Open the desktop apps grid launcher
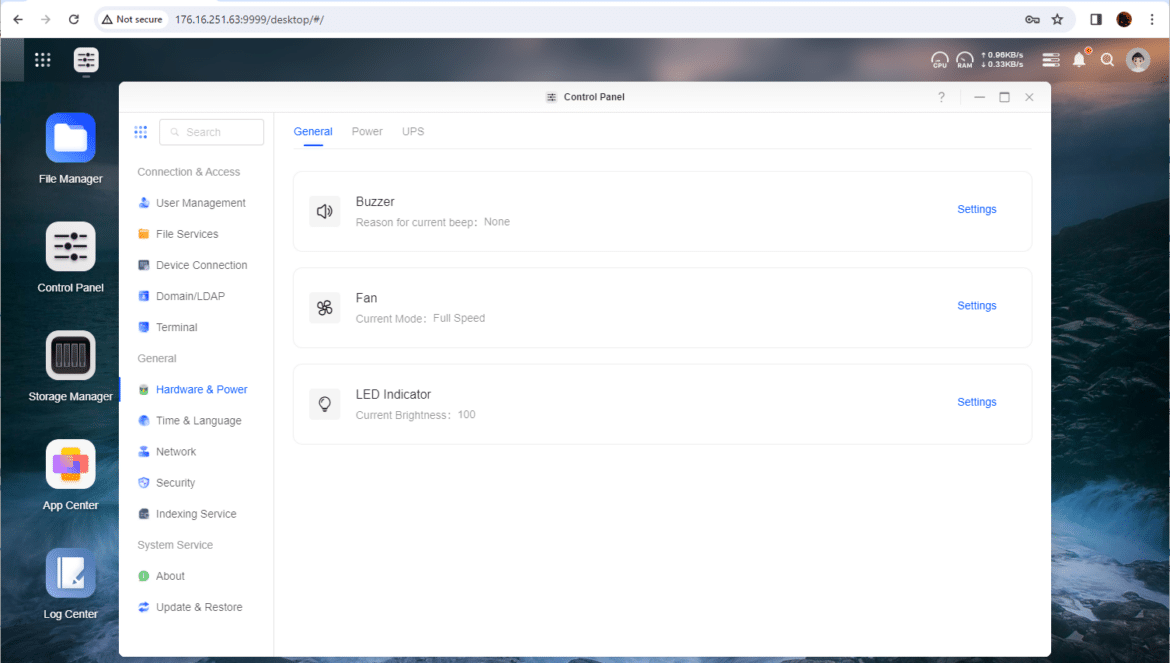The height and width of the screenshot is (663, 1170). (43, 60)
